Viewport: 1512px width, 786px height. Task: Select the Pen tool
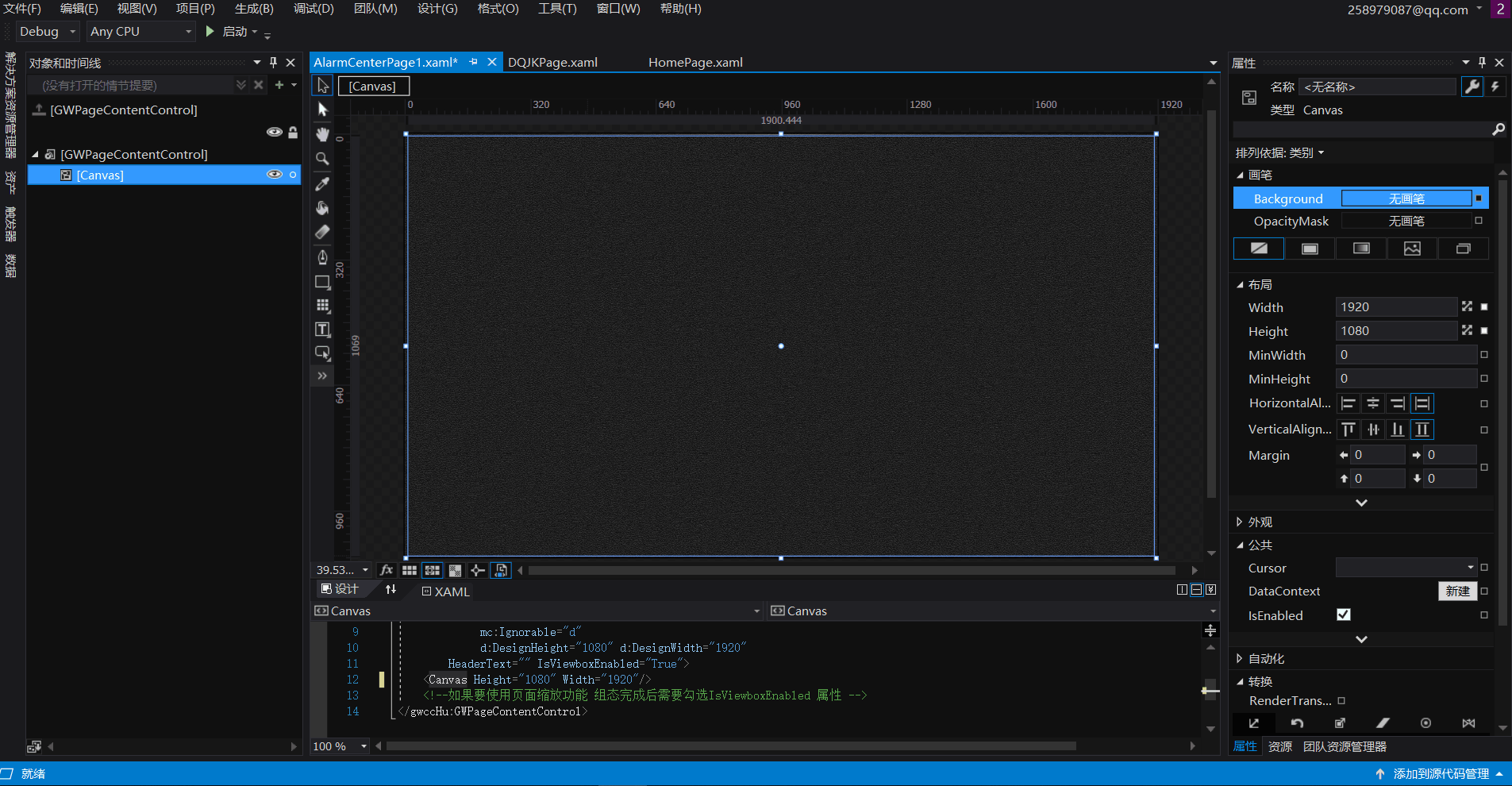pos(322,256)
